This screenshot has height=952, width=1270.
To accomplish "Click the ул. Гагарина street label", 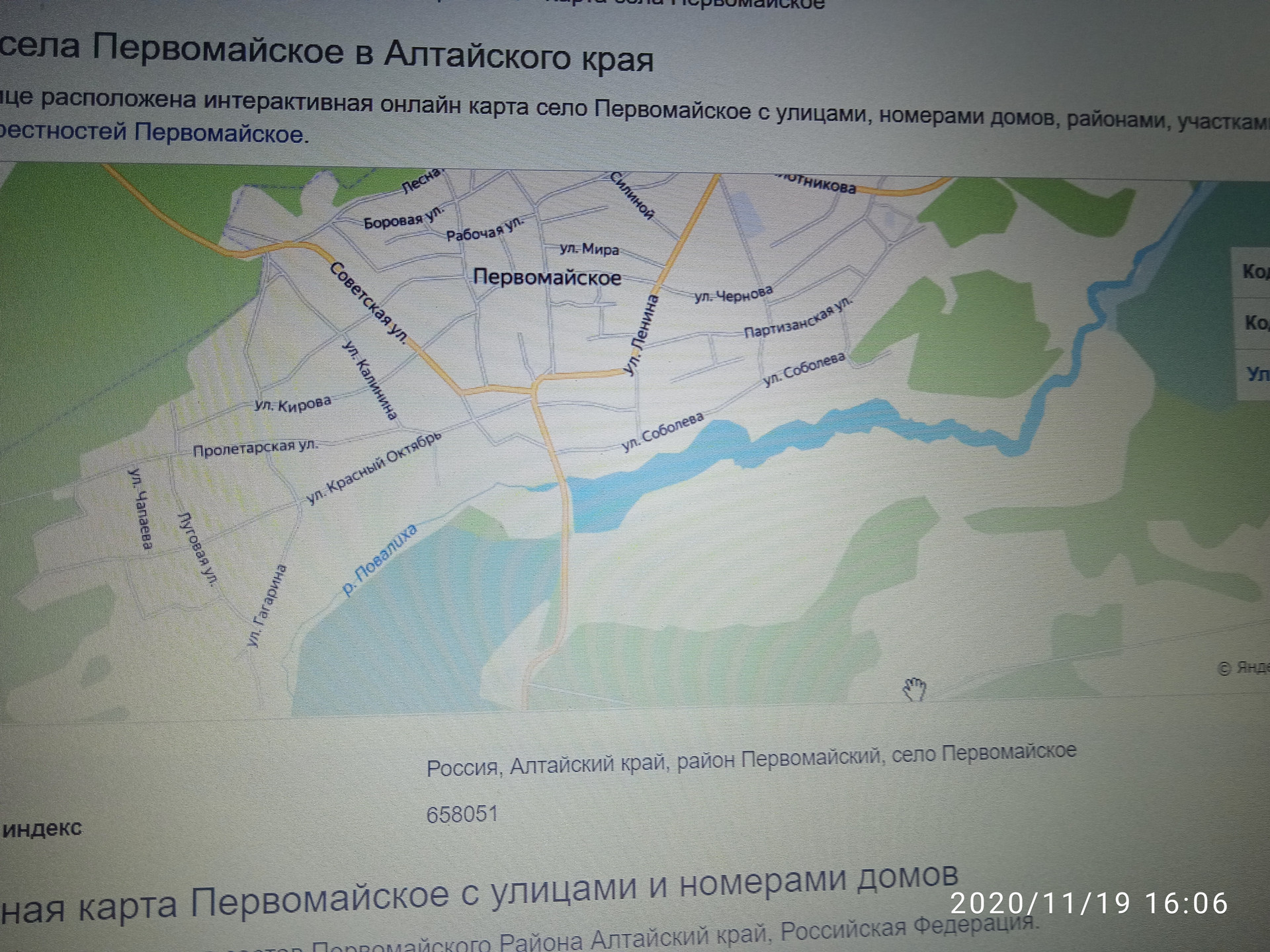I will pos(266,605).
